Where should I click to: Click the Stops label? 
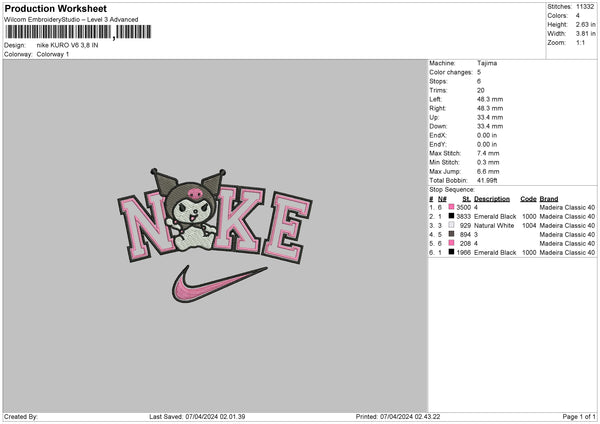click(x=438, y=81)
